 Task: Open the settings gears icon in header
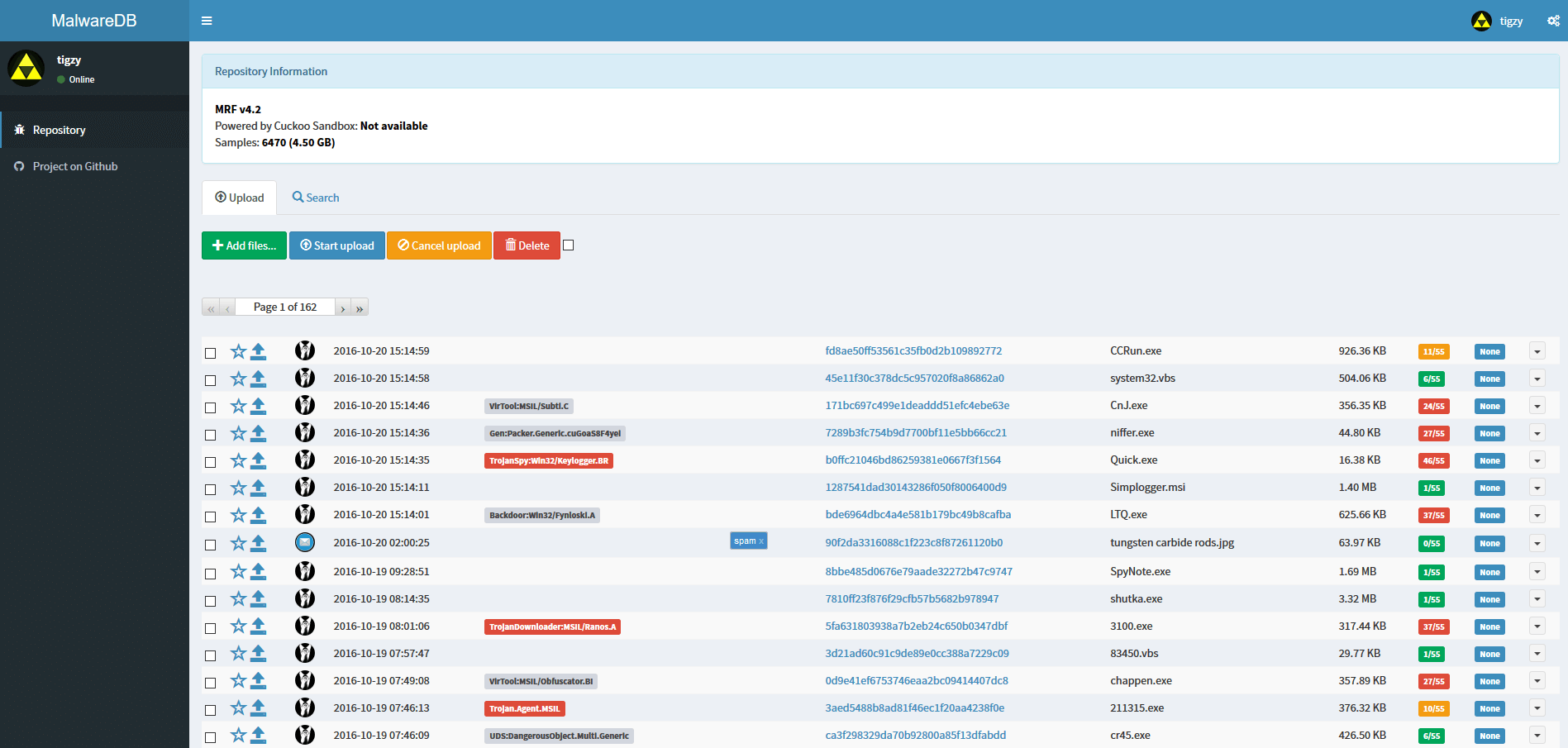click(x=1553, y=21)
